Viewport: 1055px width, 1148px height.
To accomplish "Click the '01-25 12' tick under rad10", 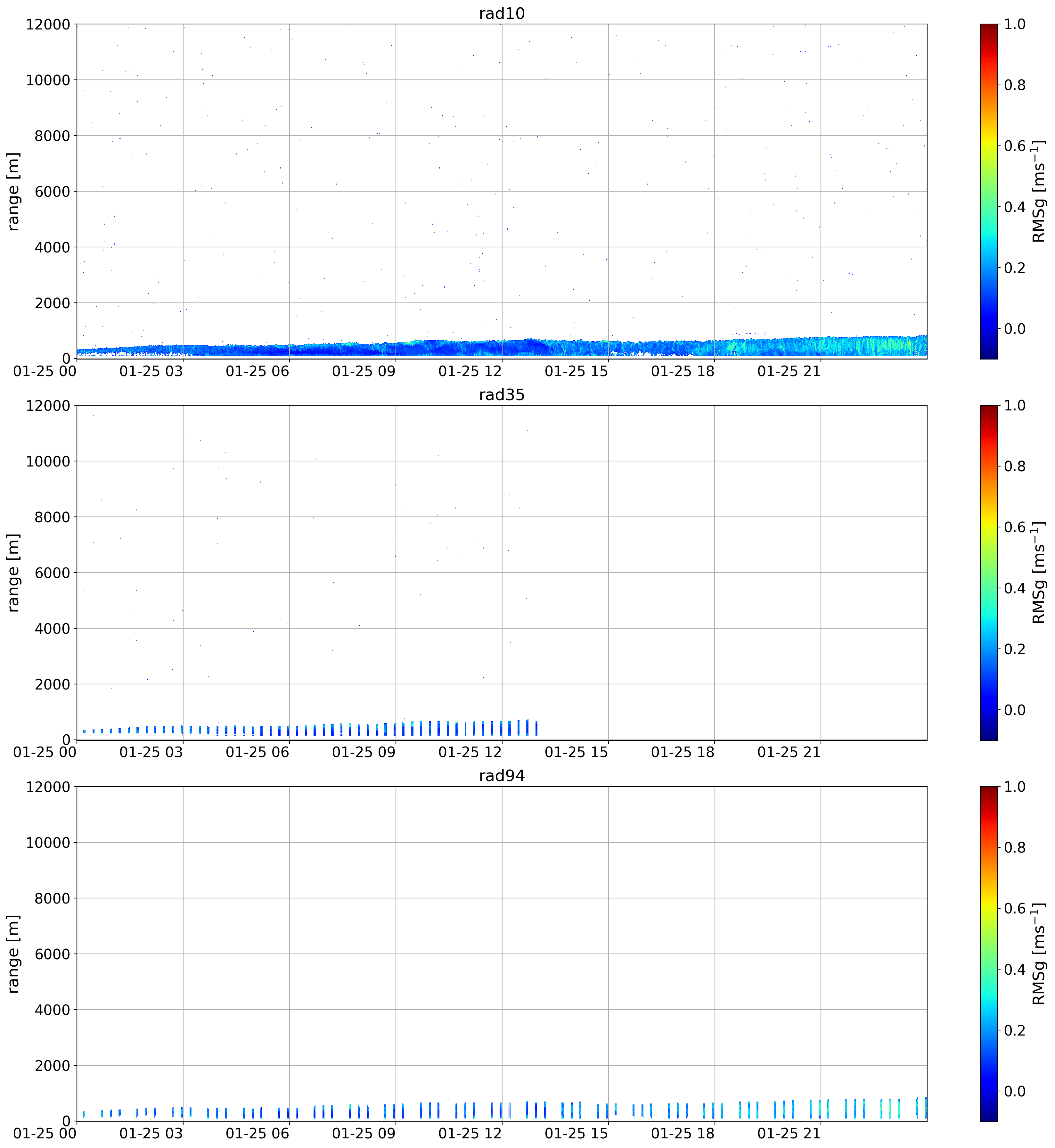I will tap(470, 371).
